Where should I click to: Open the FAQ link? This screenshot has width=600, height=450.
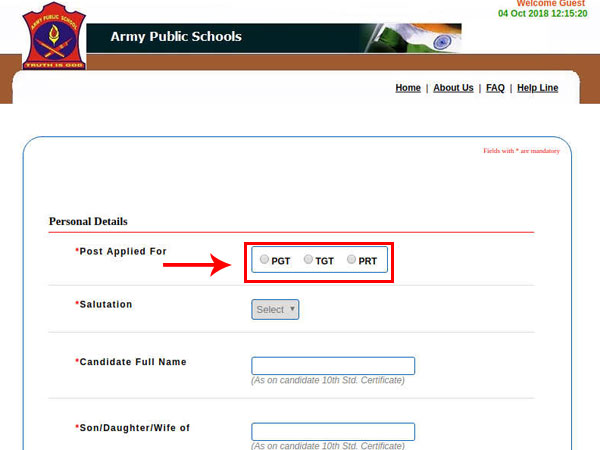click(495, 88)
